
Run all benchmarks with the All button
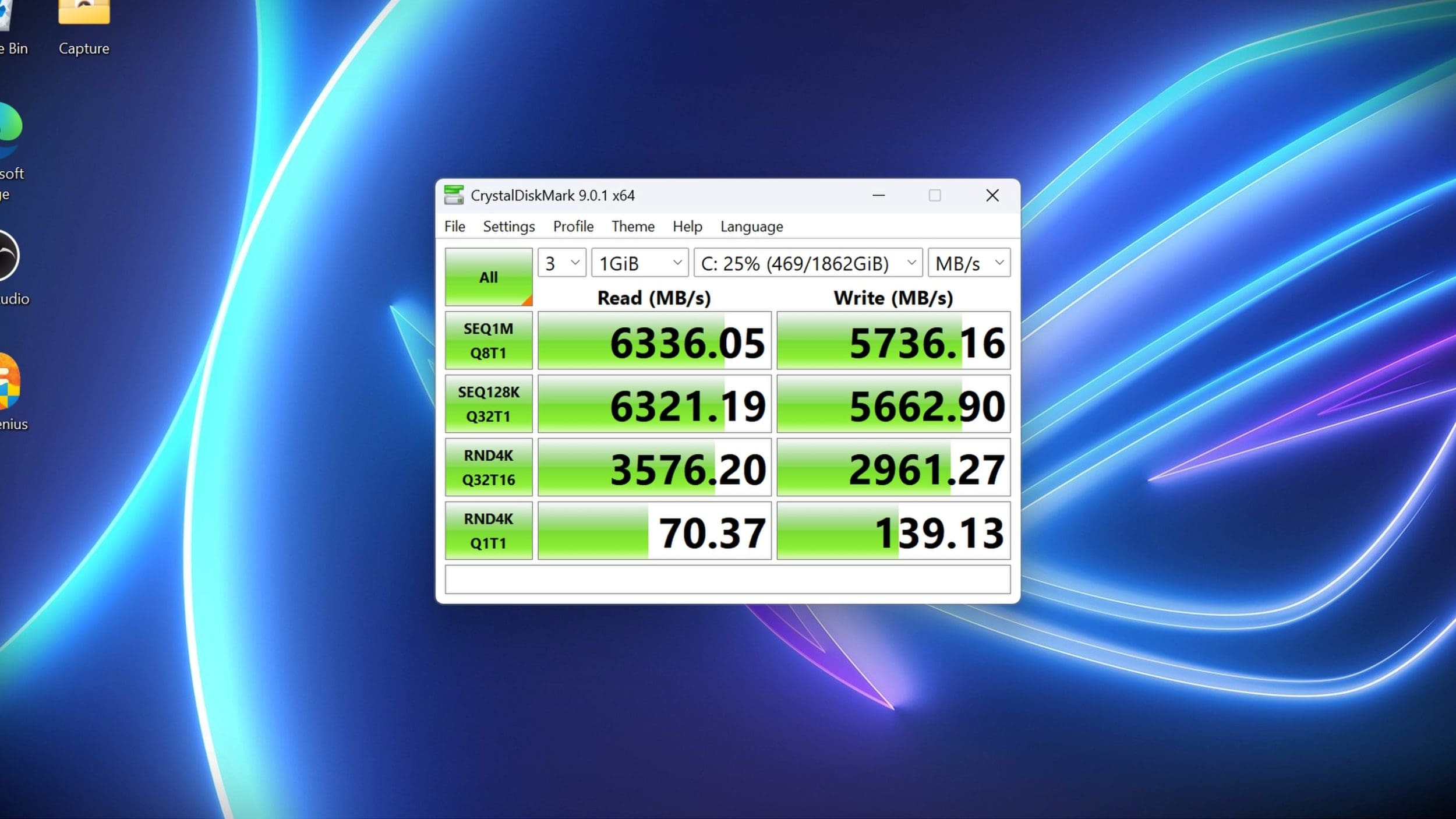coord(488,277)
